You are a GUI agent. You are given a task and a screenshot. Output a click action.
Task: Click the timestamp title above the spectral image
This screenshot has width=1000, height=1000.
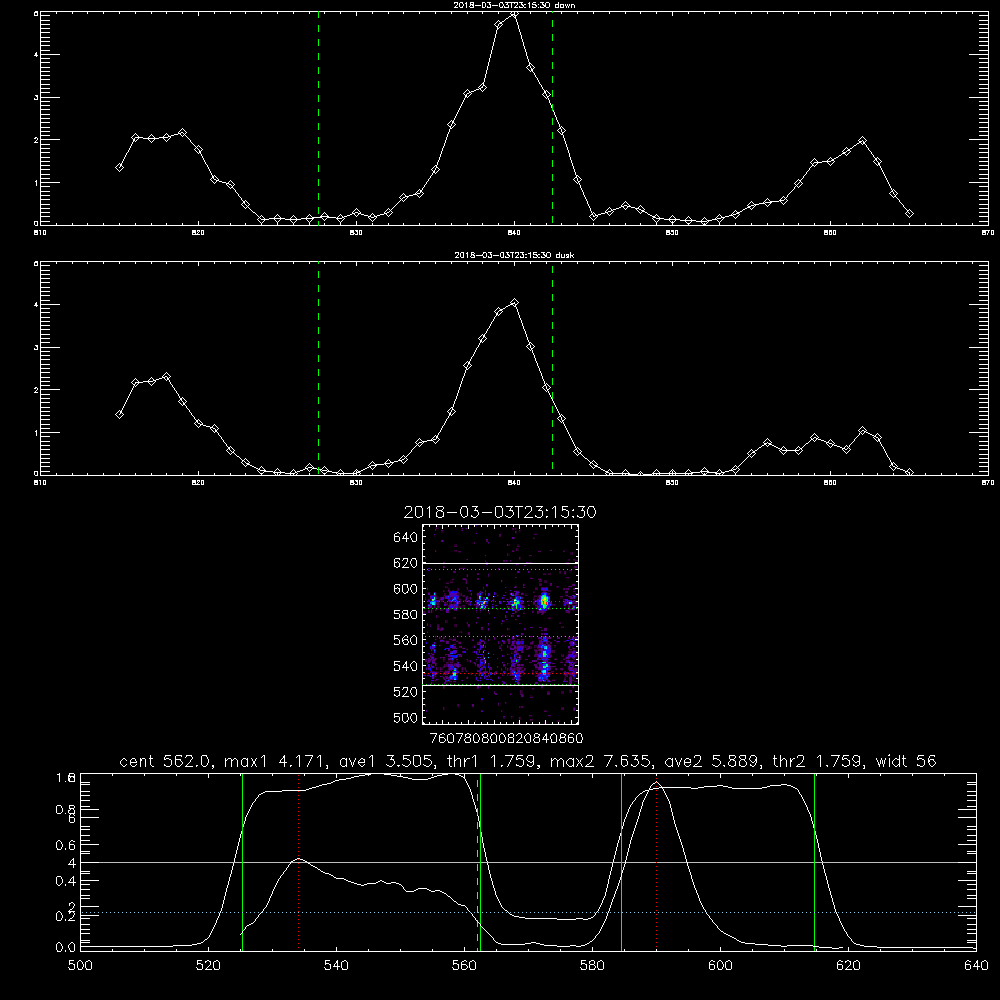[500, 512]
